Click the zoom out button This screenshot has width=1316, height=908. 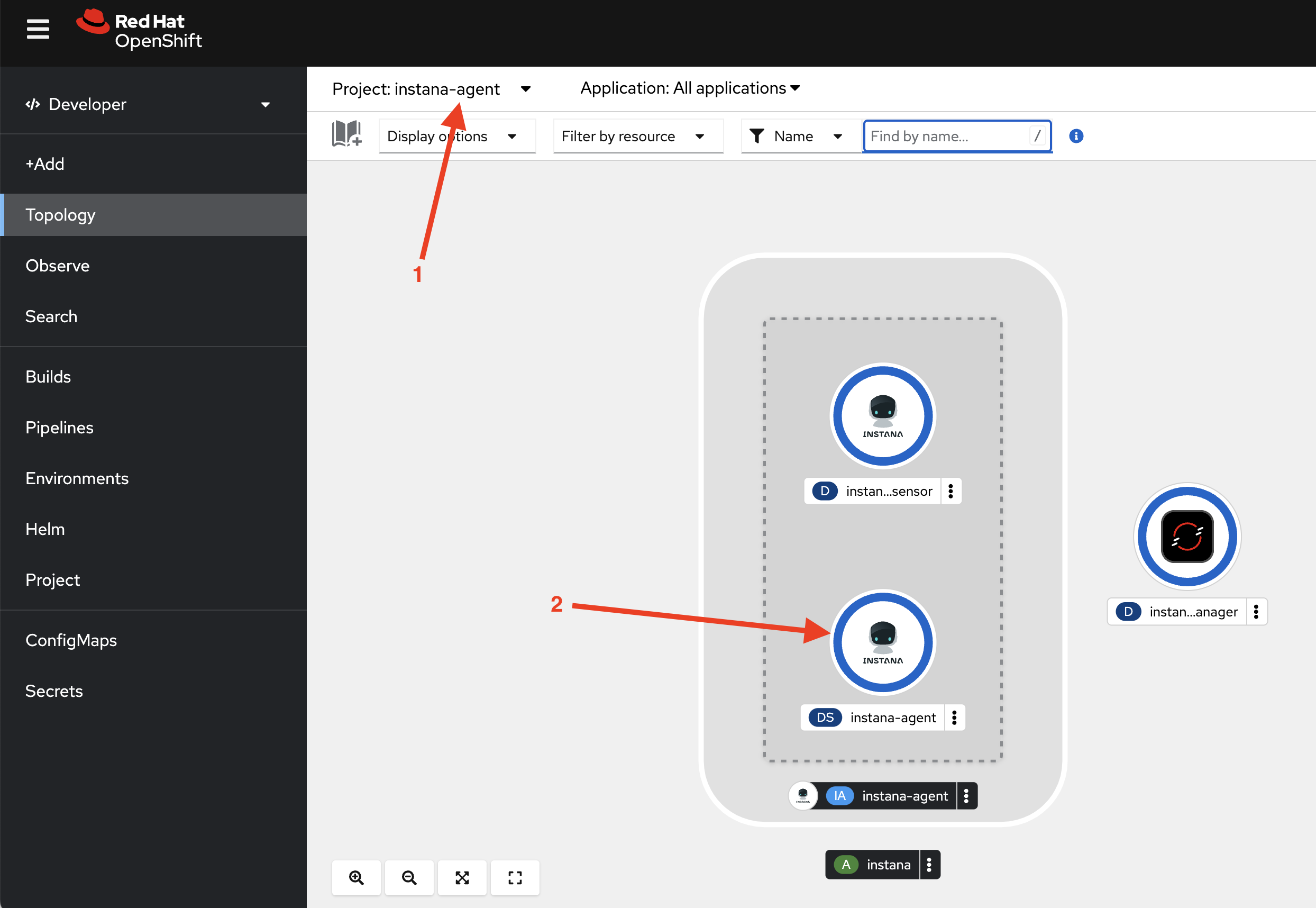pyautogui.click(x=409, y=877)
